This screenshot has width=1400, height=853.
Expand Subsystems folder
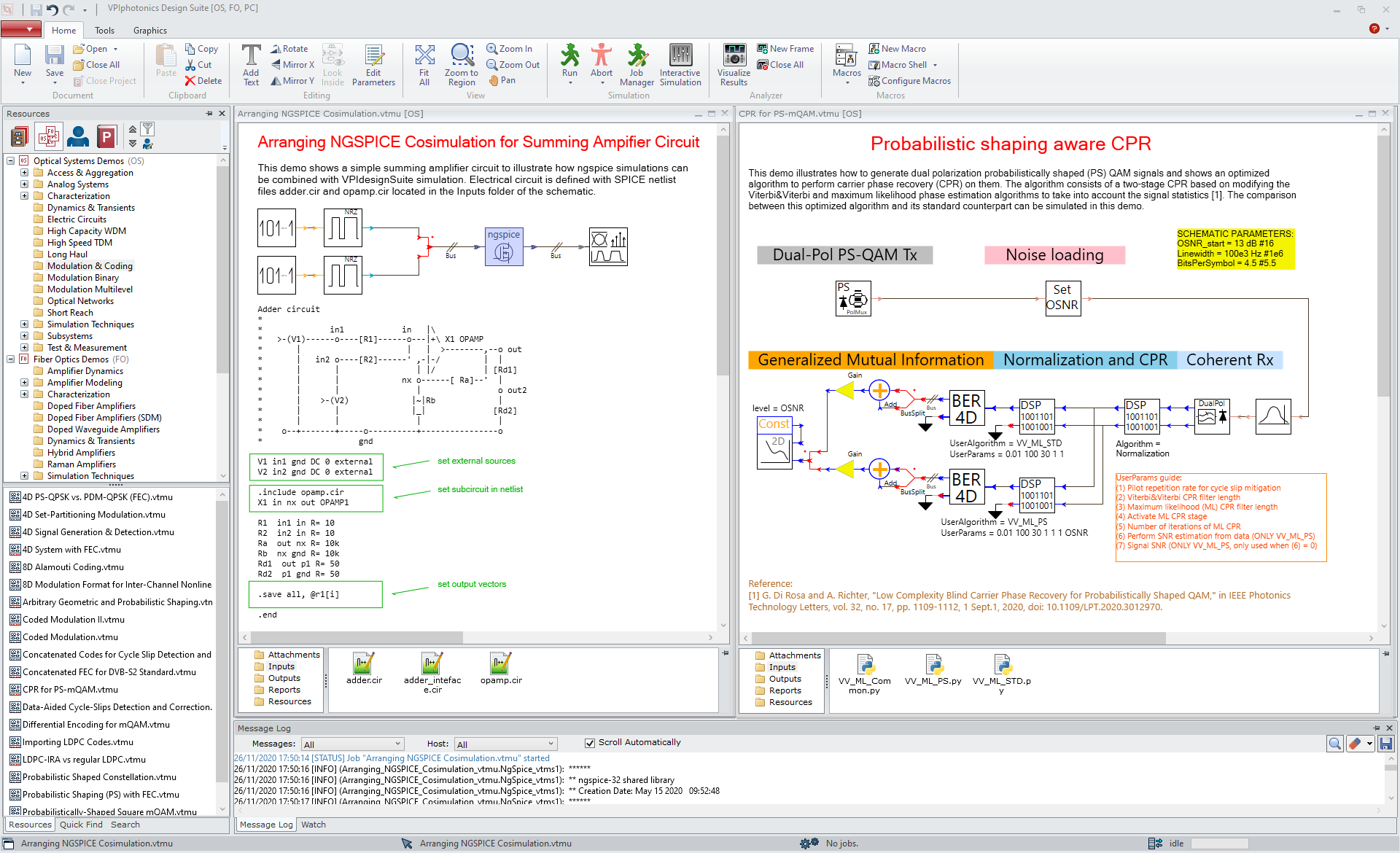coord(24,336)
